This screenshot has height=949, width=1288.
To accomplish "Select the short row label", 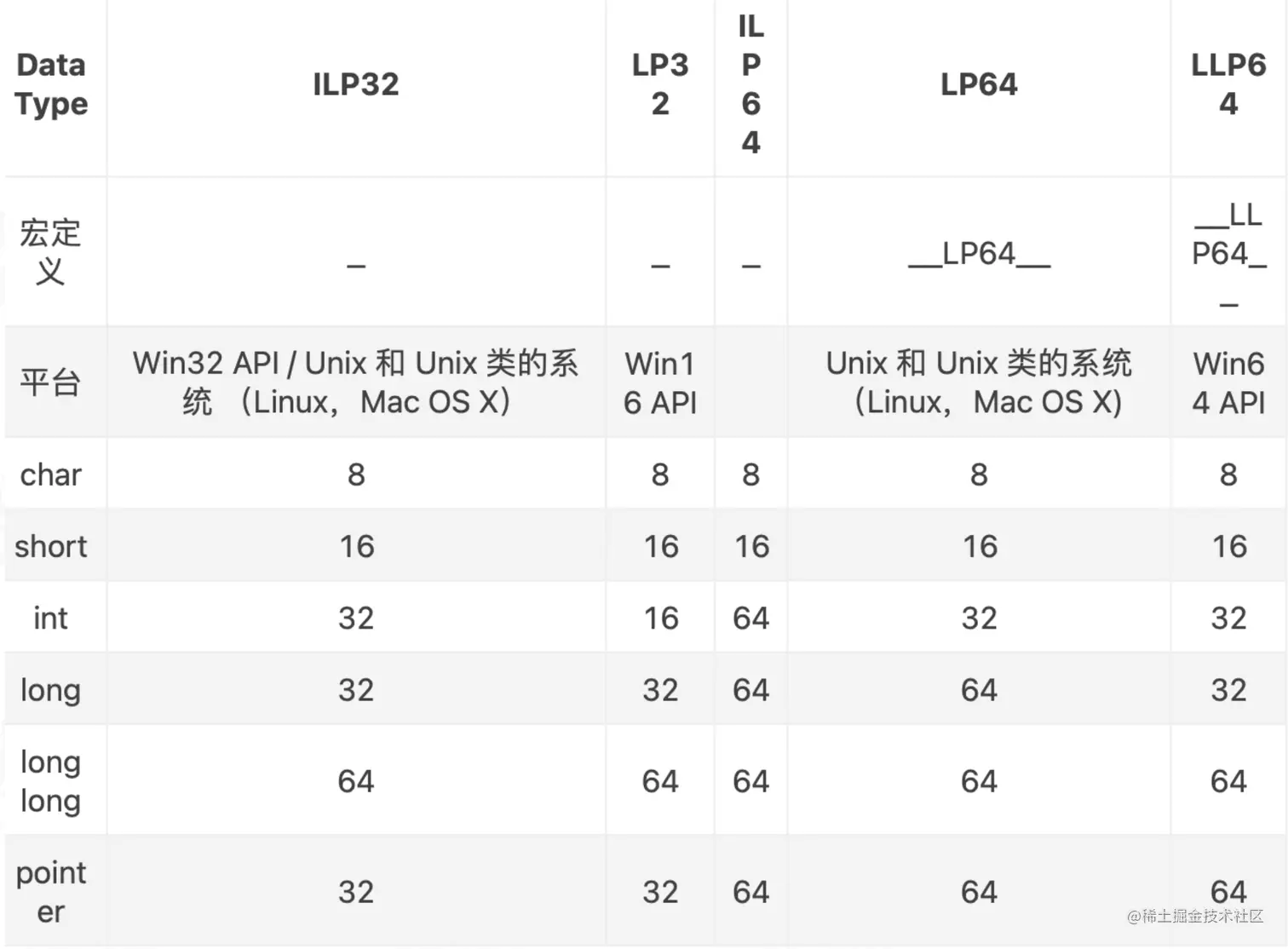I will click(x=51, y=546).
